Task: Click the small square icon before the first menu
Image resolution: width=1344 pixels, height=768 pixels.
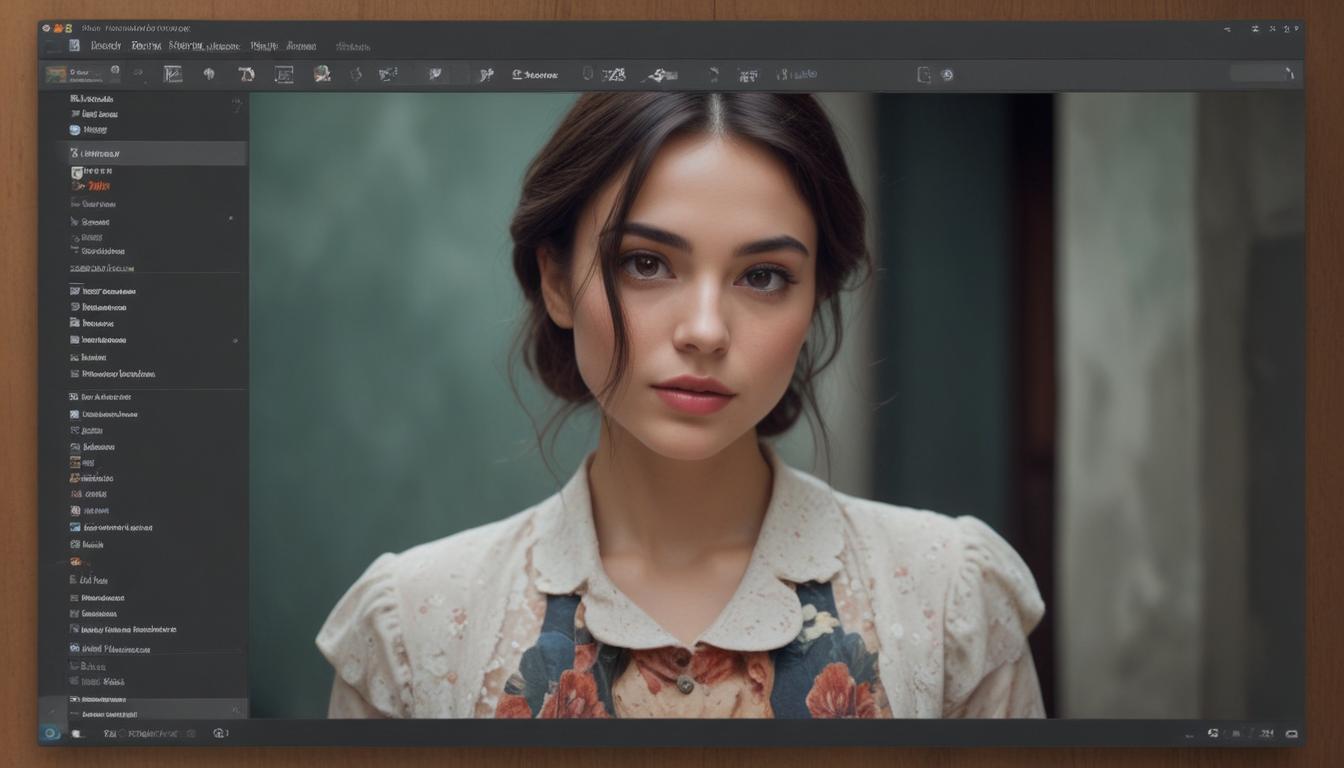Action: (x=73, y=46)
